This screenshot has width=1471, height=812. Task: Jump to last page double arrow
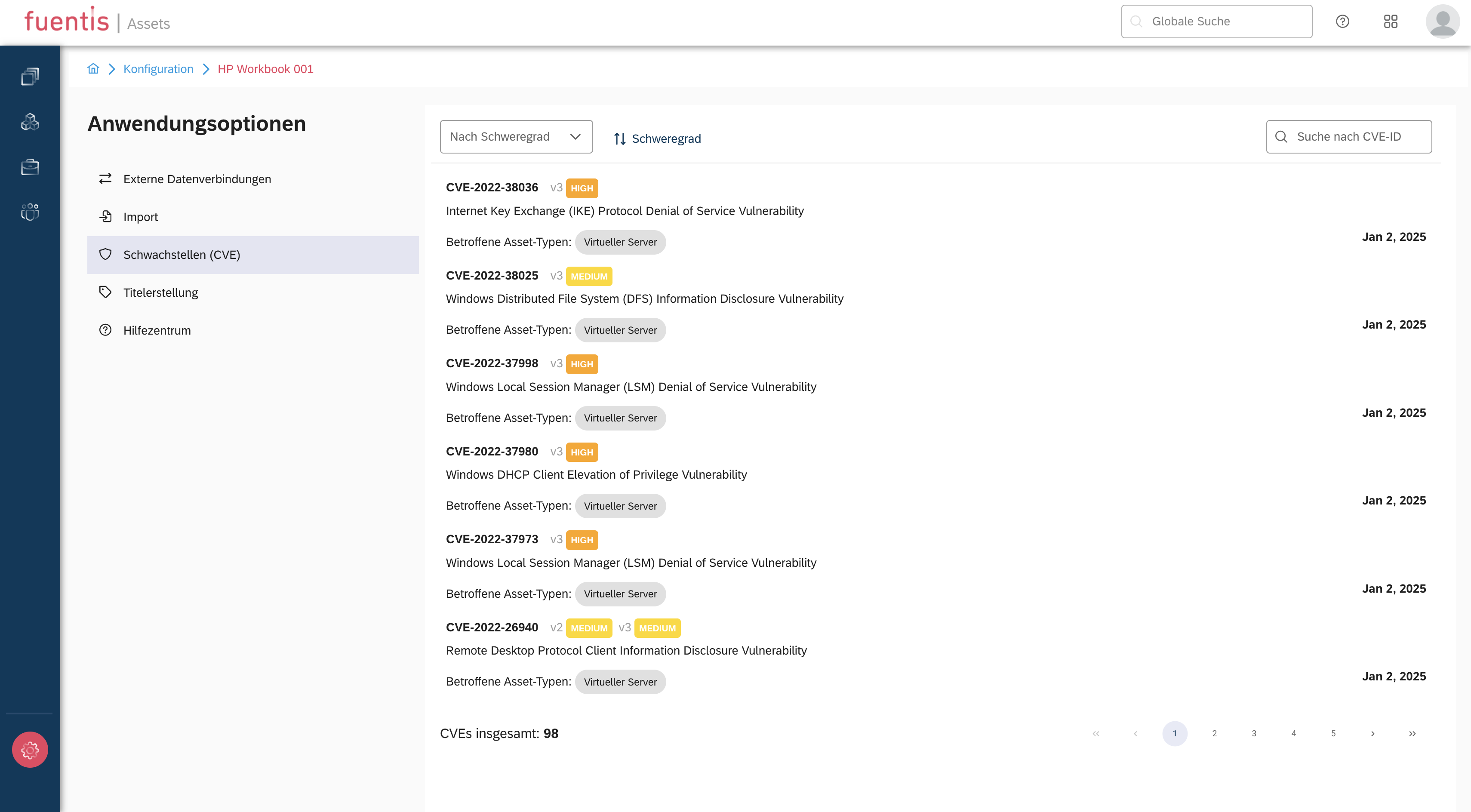(1412, 734)
